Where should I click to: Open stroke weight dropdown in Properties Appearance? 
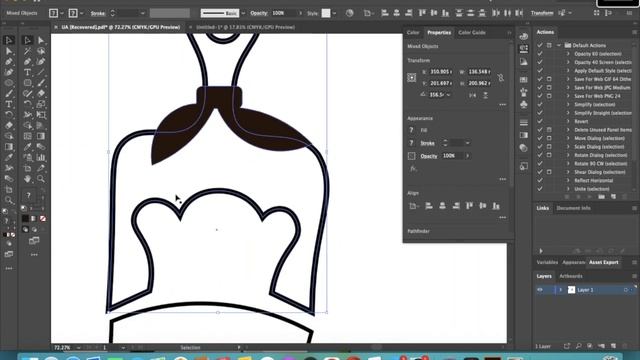(467, 143)
